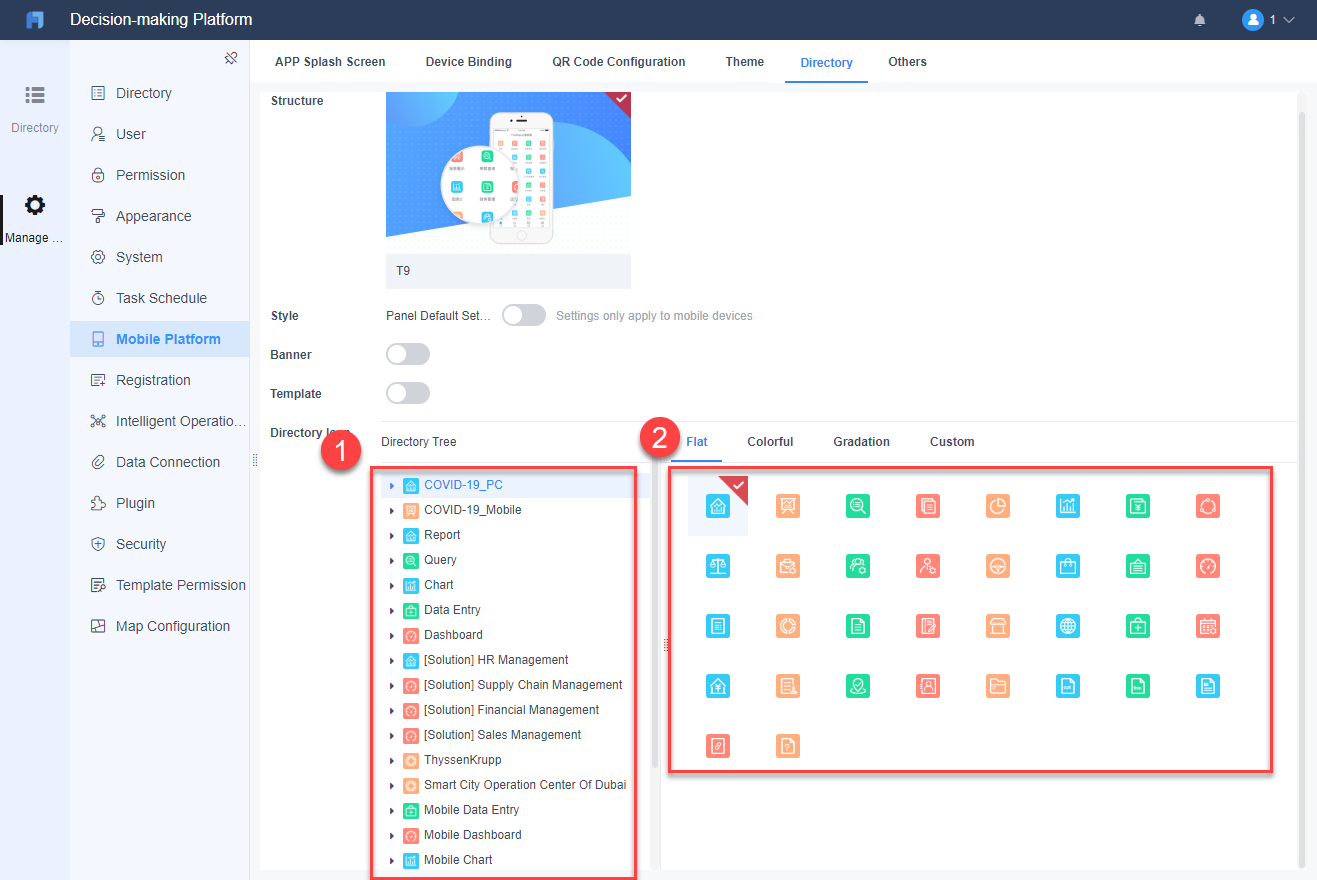Image resolution: width=1317 pixels, height=880 pixels.
Task: Open the user account dropdown chevron
Action: tap(1288, 20)
